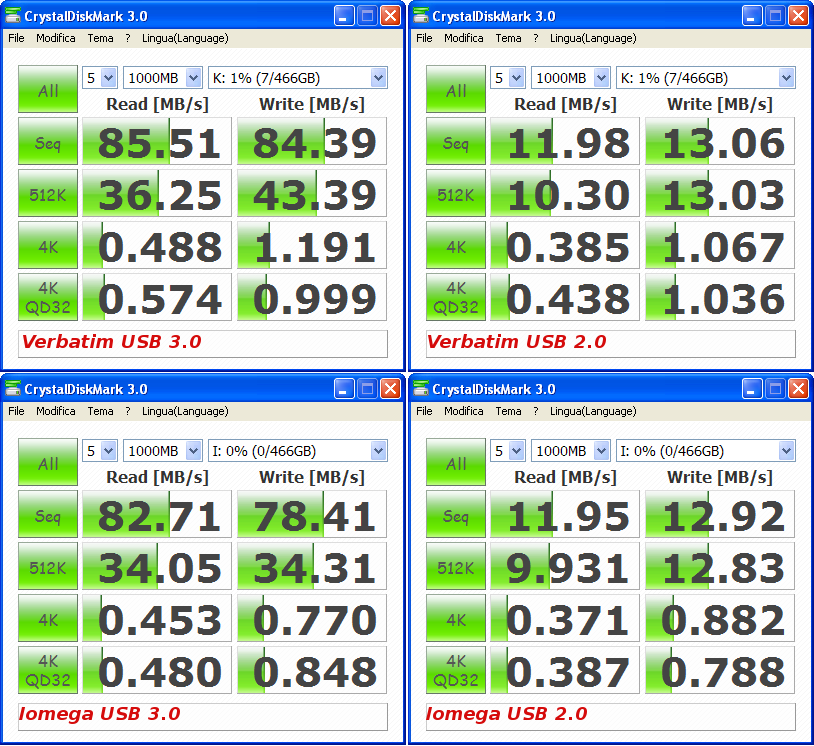Open drive I: dropdown in Iomega USB 3.0 window
This screenshot has height=746, width=814.
pos(297,451)
